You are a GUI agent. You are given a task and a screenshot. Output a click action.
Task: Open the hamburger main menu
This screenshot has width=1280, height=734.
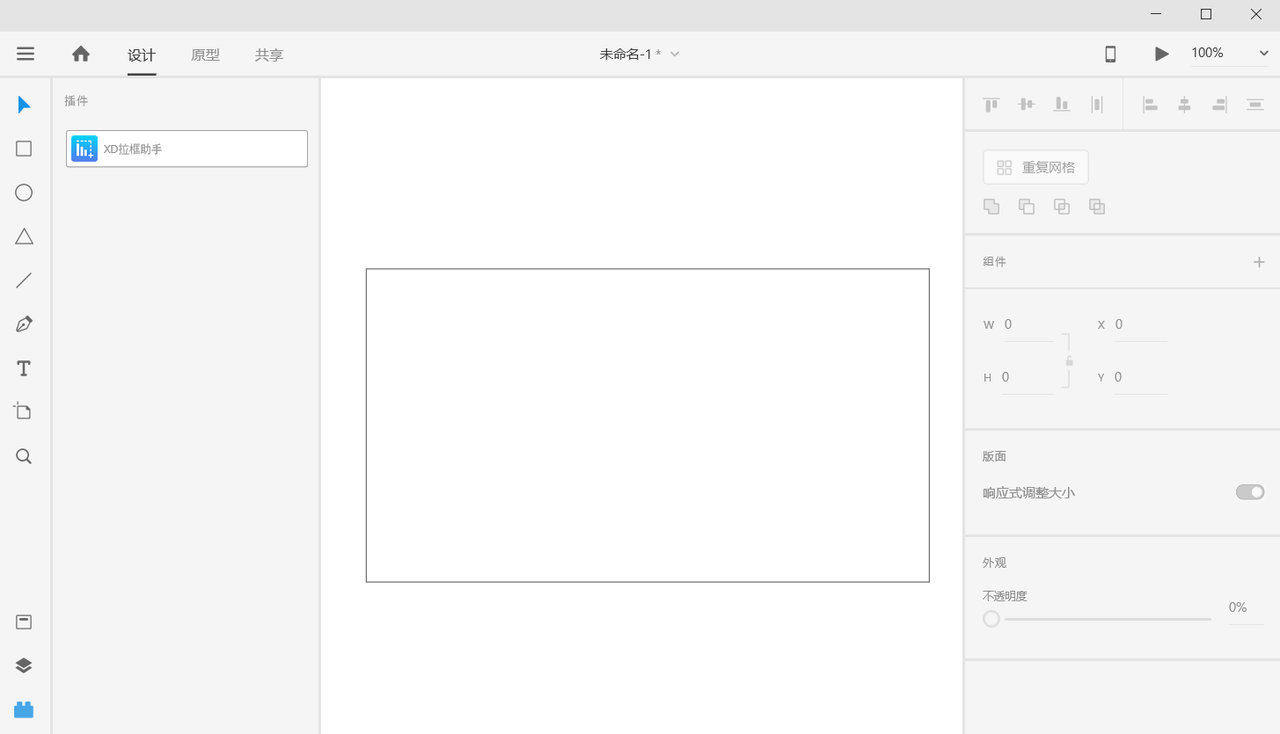(x=25, y=54)
